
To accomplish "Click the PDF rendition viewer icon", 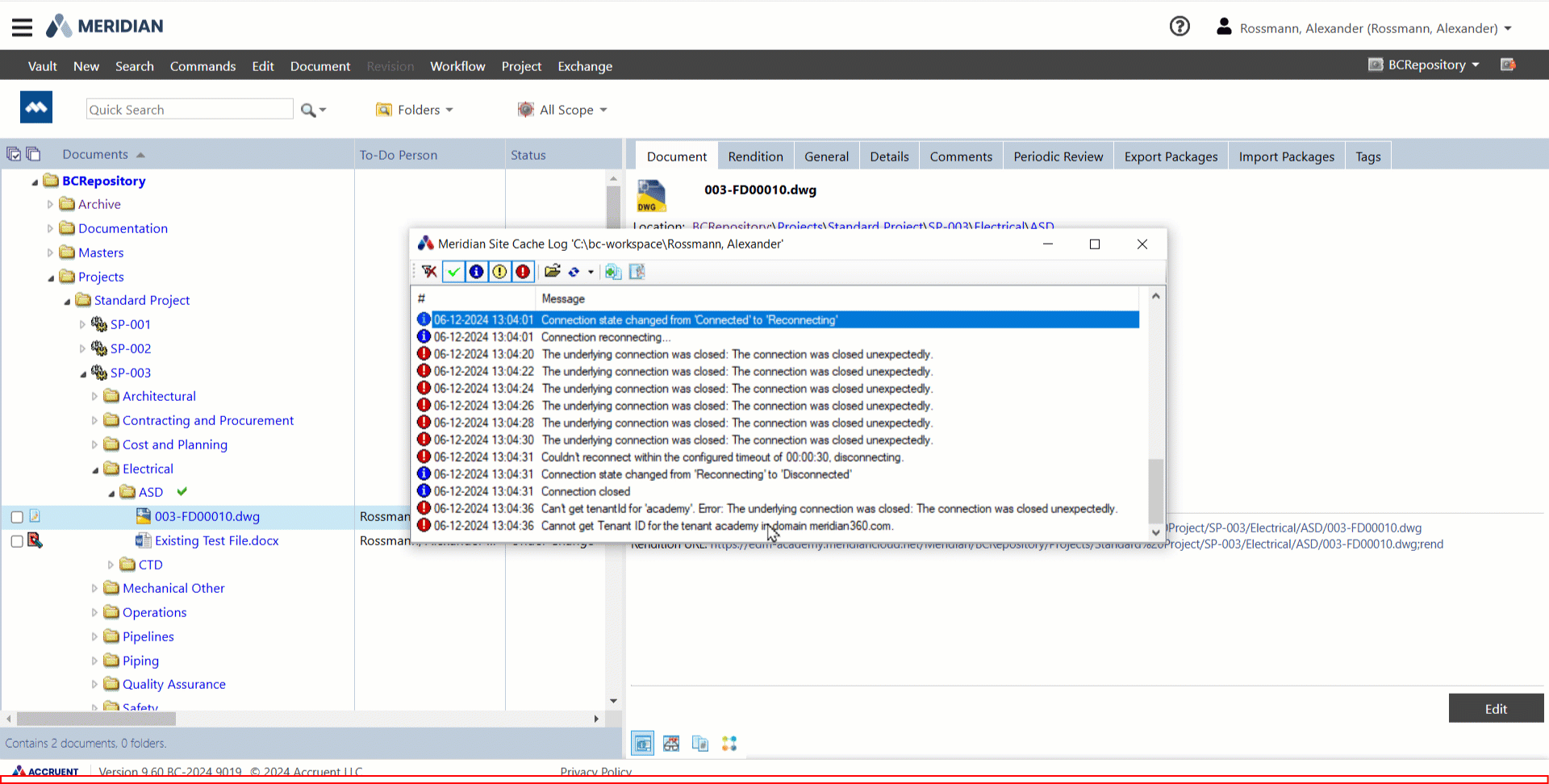I will pos(671,744).
